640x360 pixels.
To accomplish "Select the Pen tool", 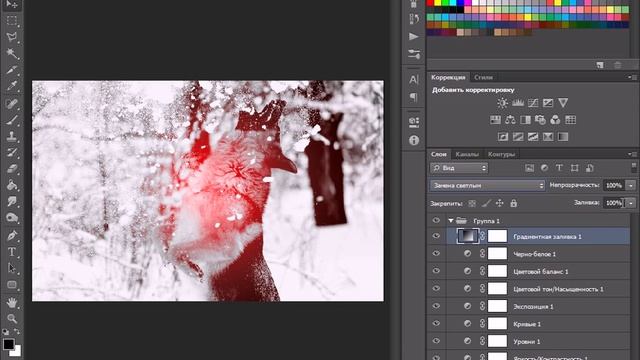I will (12, 236).
